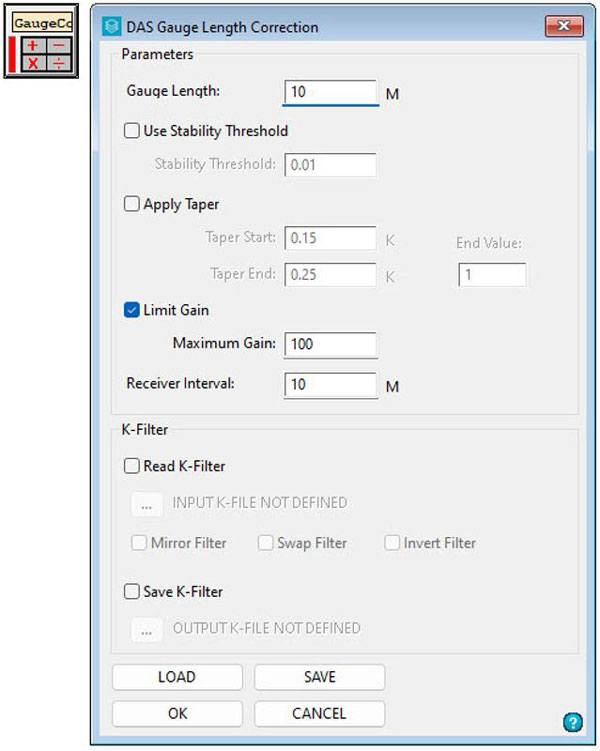The image size is (600, 751).
Task: Enable the Read K-Filter checkbox
Action: coord(131,465)
